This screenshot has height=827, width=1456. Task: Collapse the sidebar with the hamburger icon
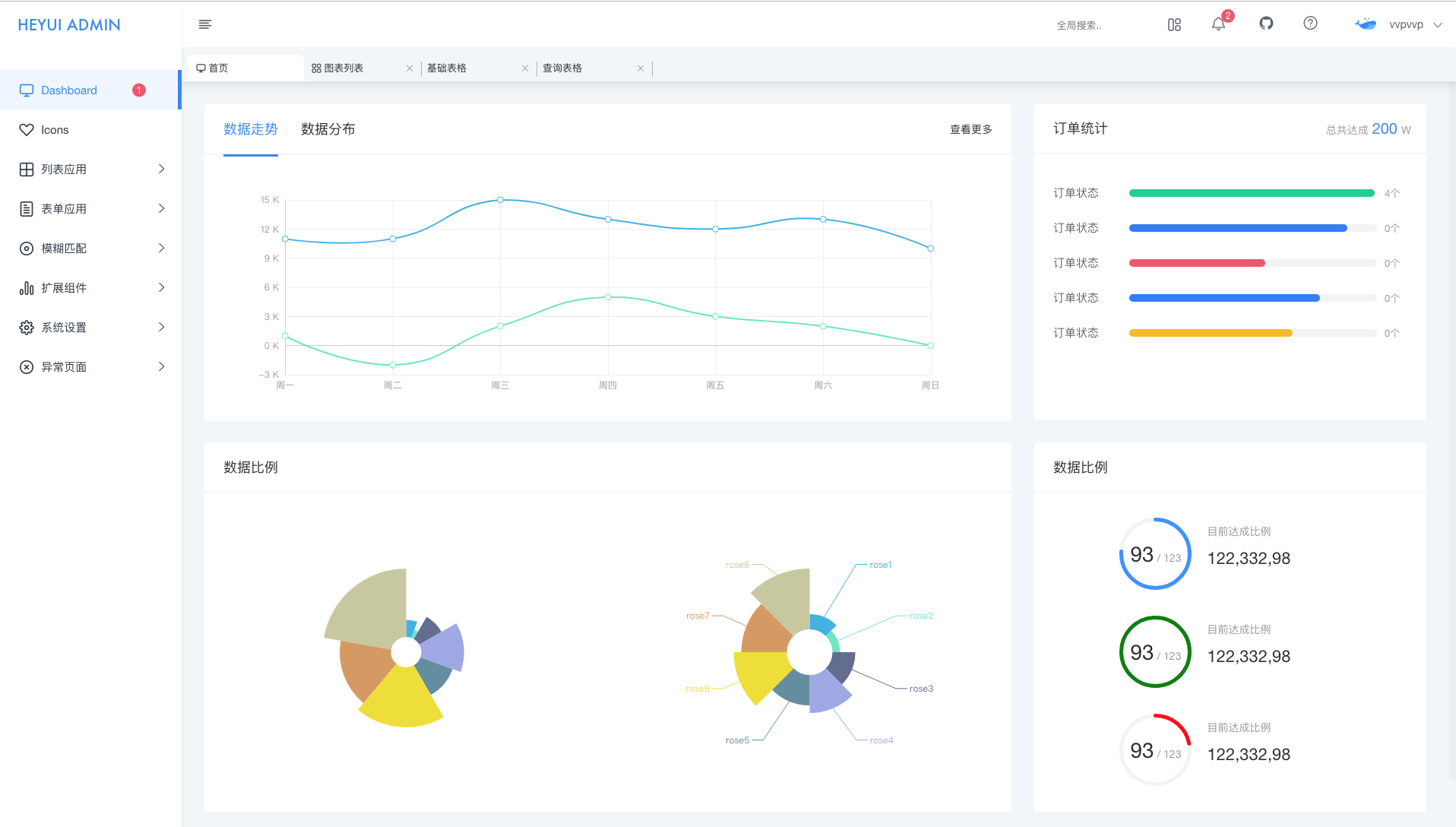point(204,24)
